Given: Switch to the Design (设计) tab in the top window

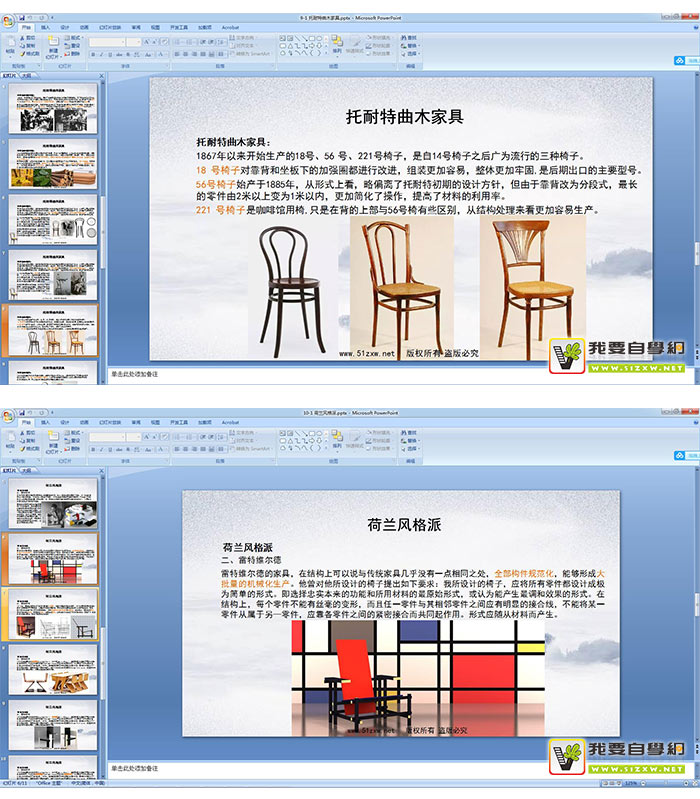Looking at the screenshot, I should pyautogui.click(x=65, y=28).
